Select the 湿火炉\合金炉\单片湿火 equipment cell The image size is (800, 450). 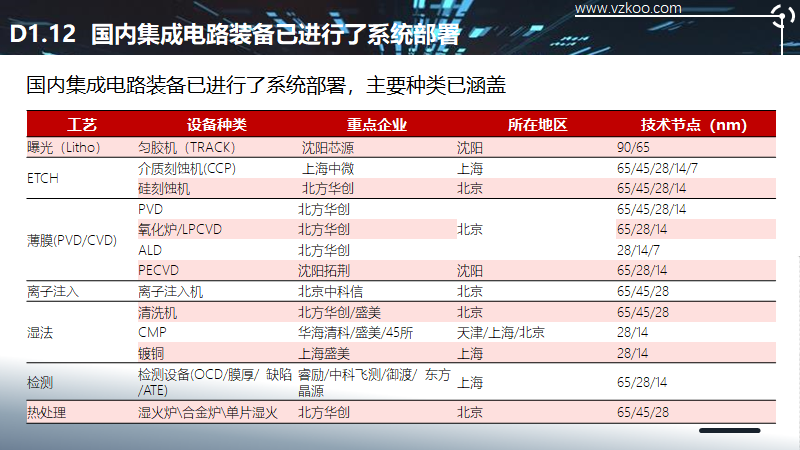[208, 412]
